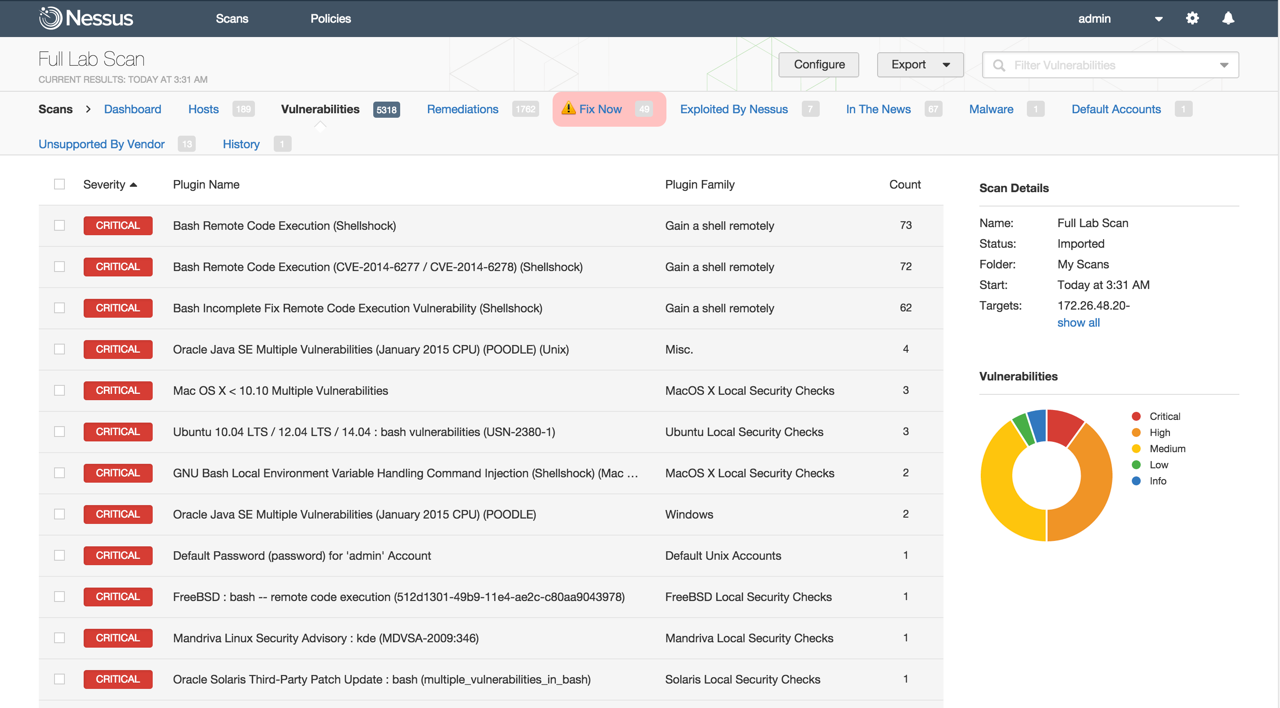Check Bash Remote Code Execution (Shellshock) row
The image size is (1280, 708).
(x=59, y=226)
